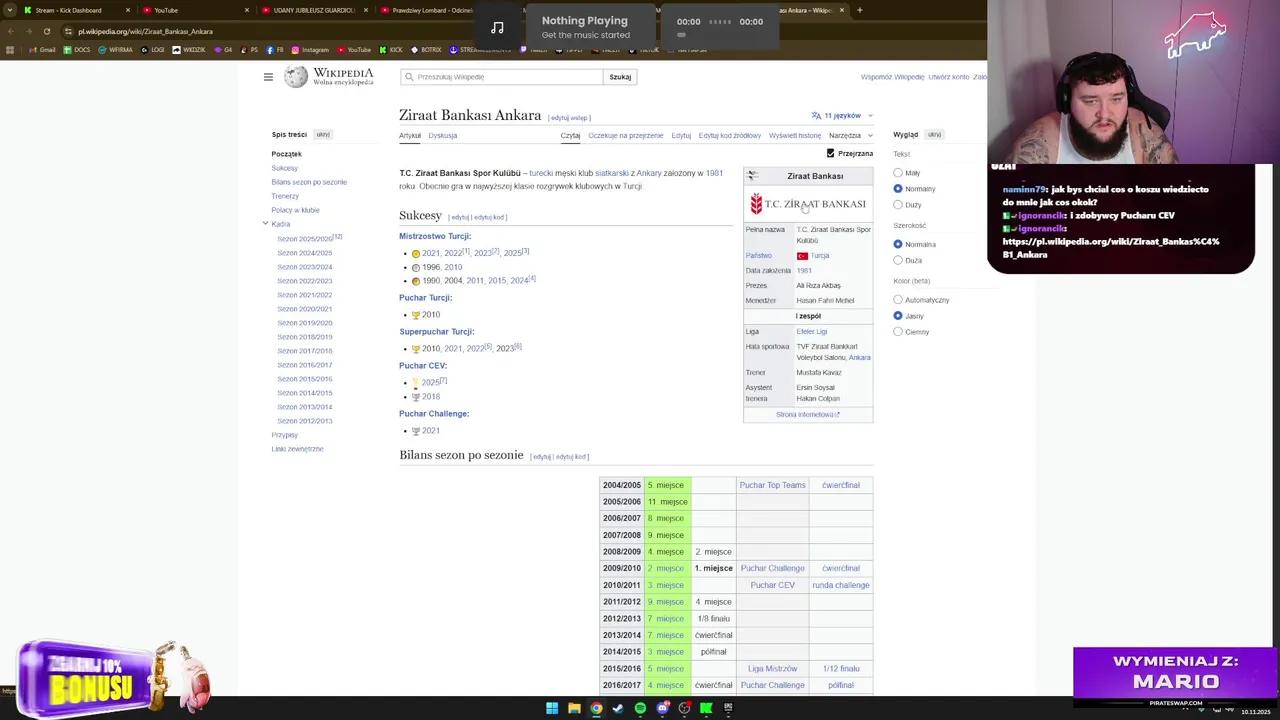
Task: Follow the Wspomóż Wikipedię link
Action: click(x=892, y=77)
